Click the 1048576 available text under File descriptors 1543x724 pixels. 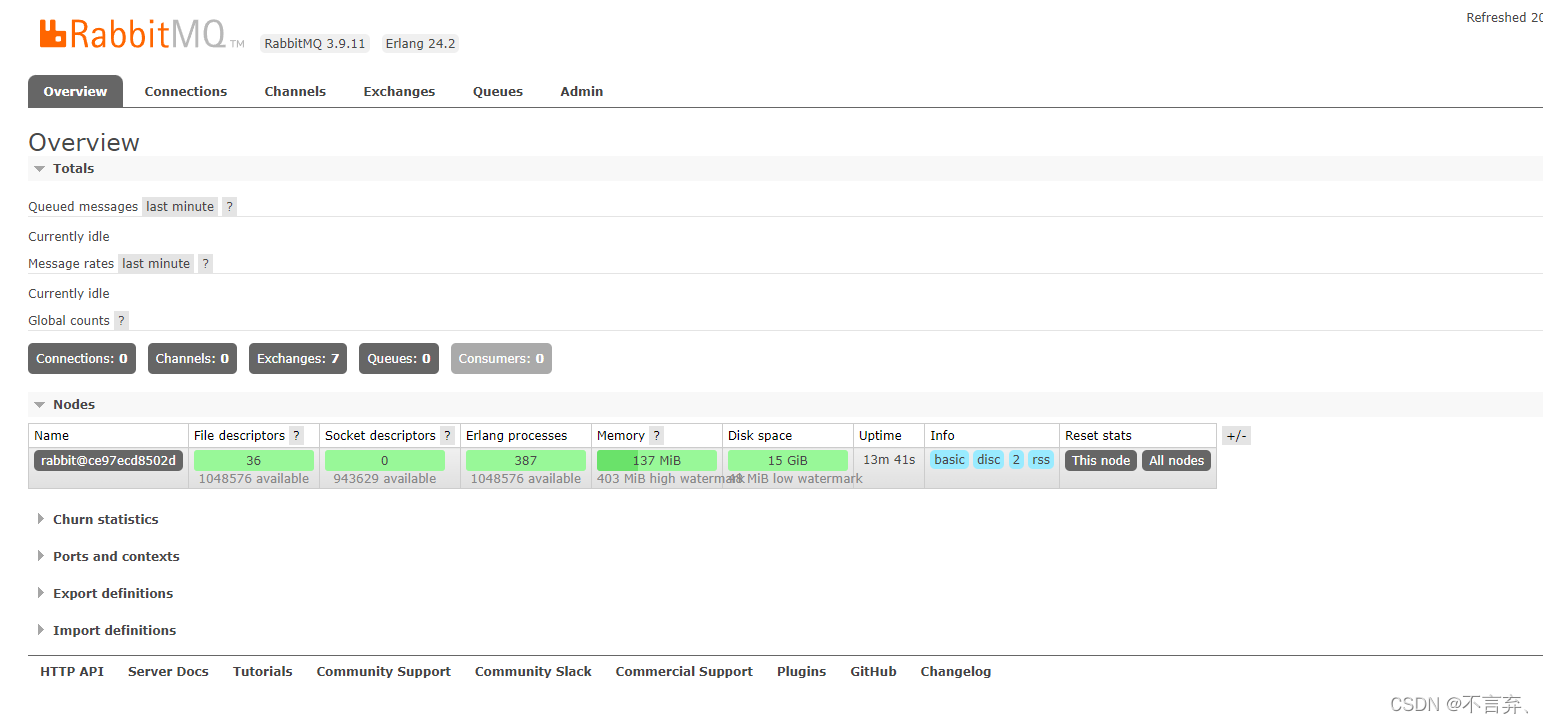point(254,479)
